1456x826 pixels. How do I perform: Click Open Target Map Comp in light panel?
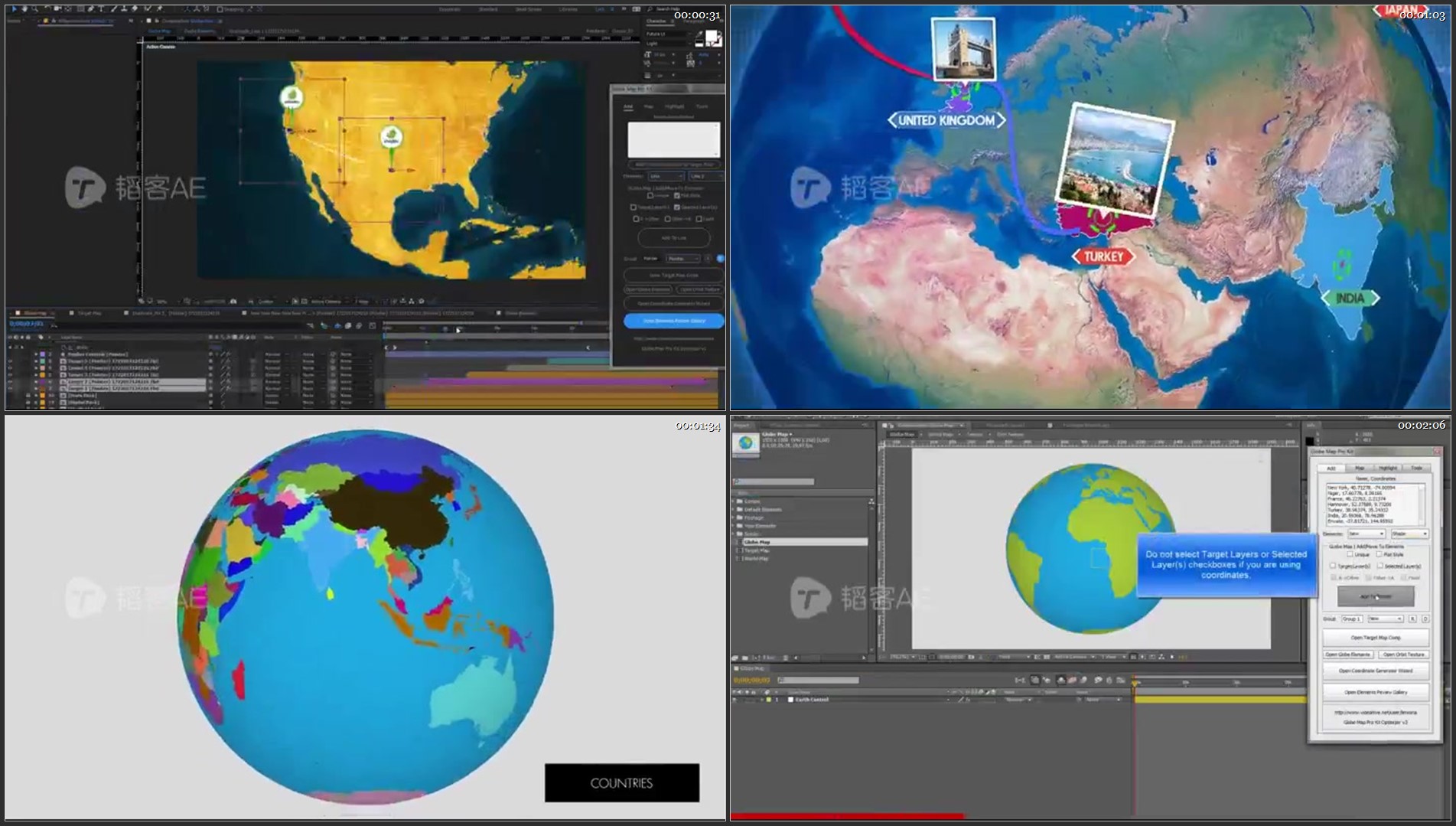(x=1375, y=638)
